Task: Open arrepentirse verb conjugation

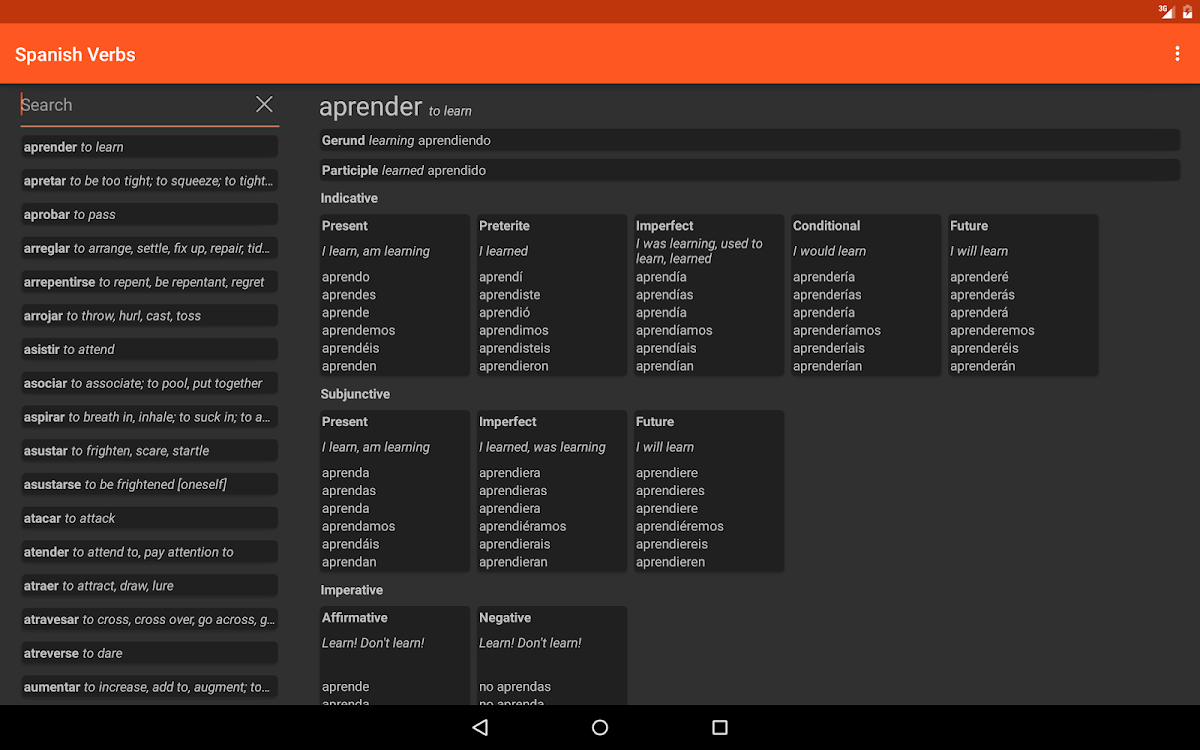Action: [x=149, y=282]
